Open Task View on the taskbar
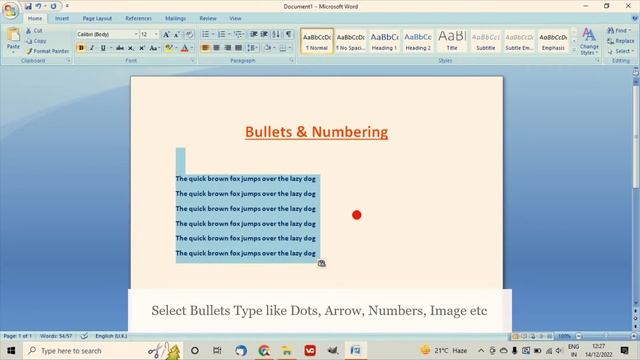The height and width of the screenshot is (360, 640). click(217, 351)
